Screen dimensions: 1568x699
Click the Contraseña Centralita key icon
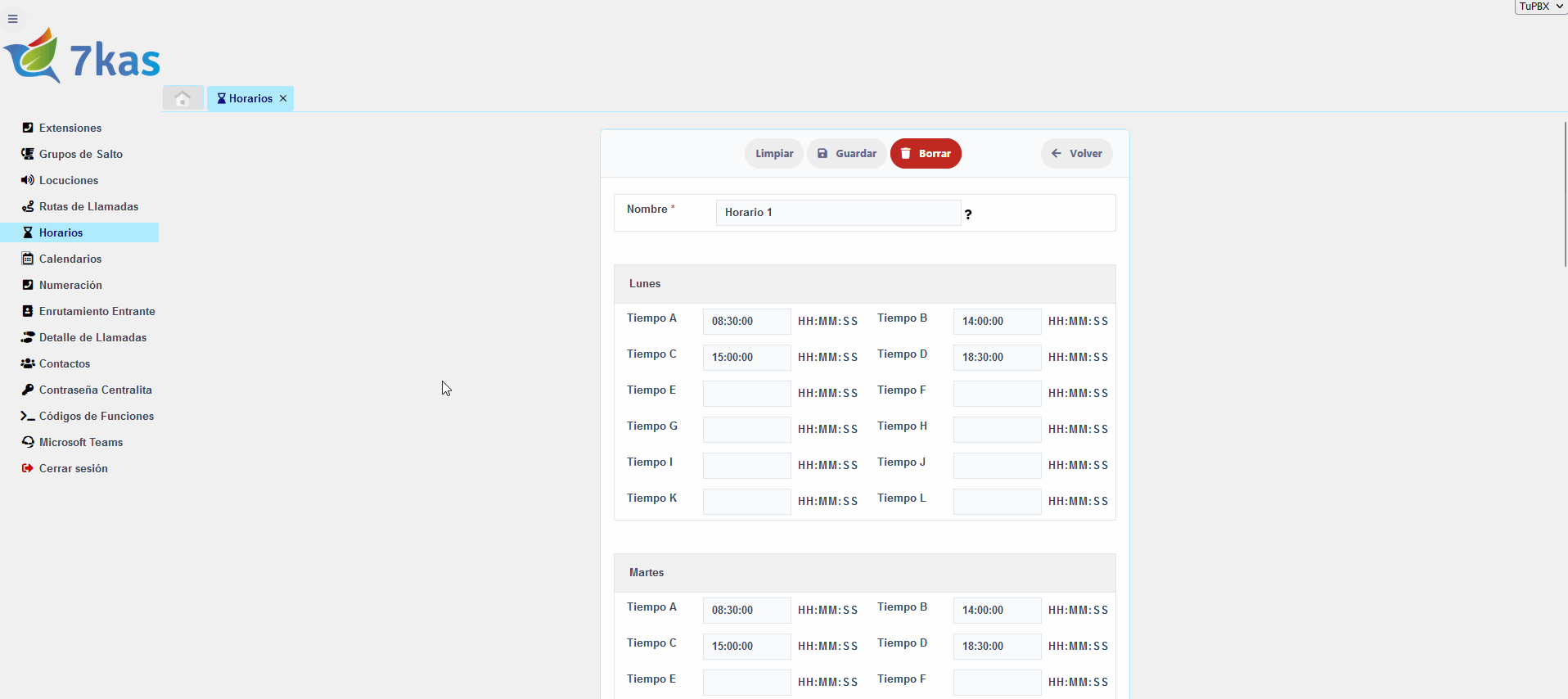click(x=28, y=390)
